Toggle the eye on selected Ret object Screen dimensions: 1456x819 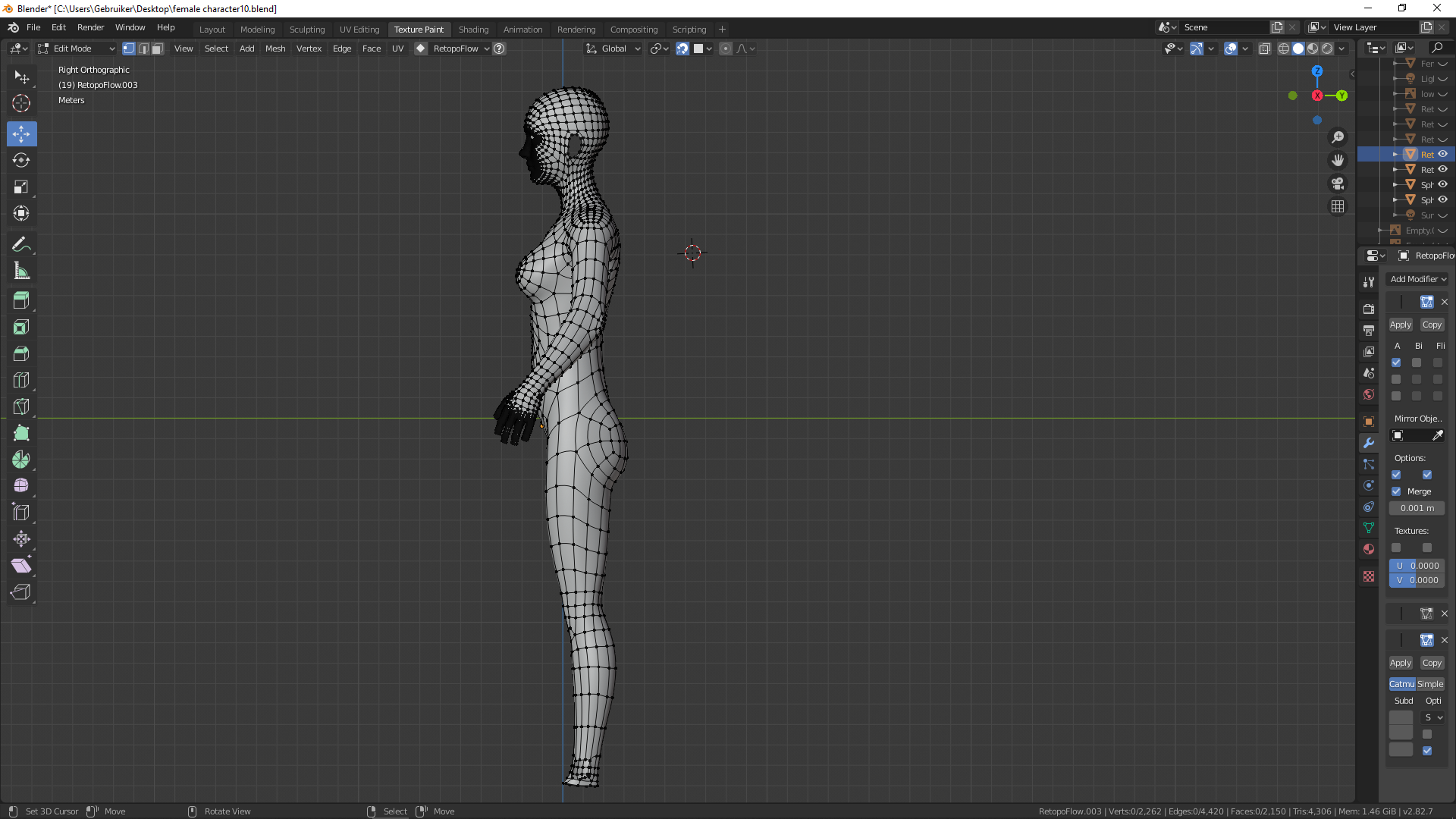pos(1443,154)
